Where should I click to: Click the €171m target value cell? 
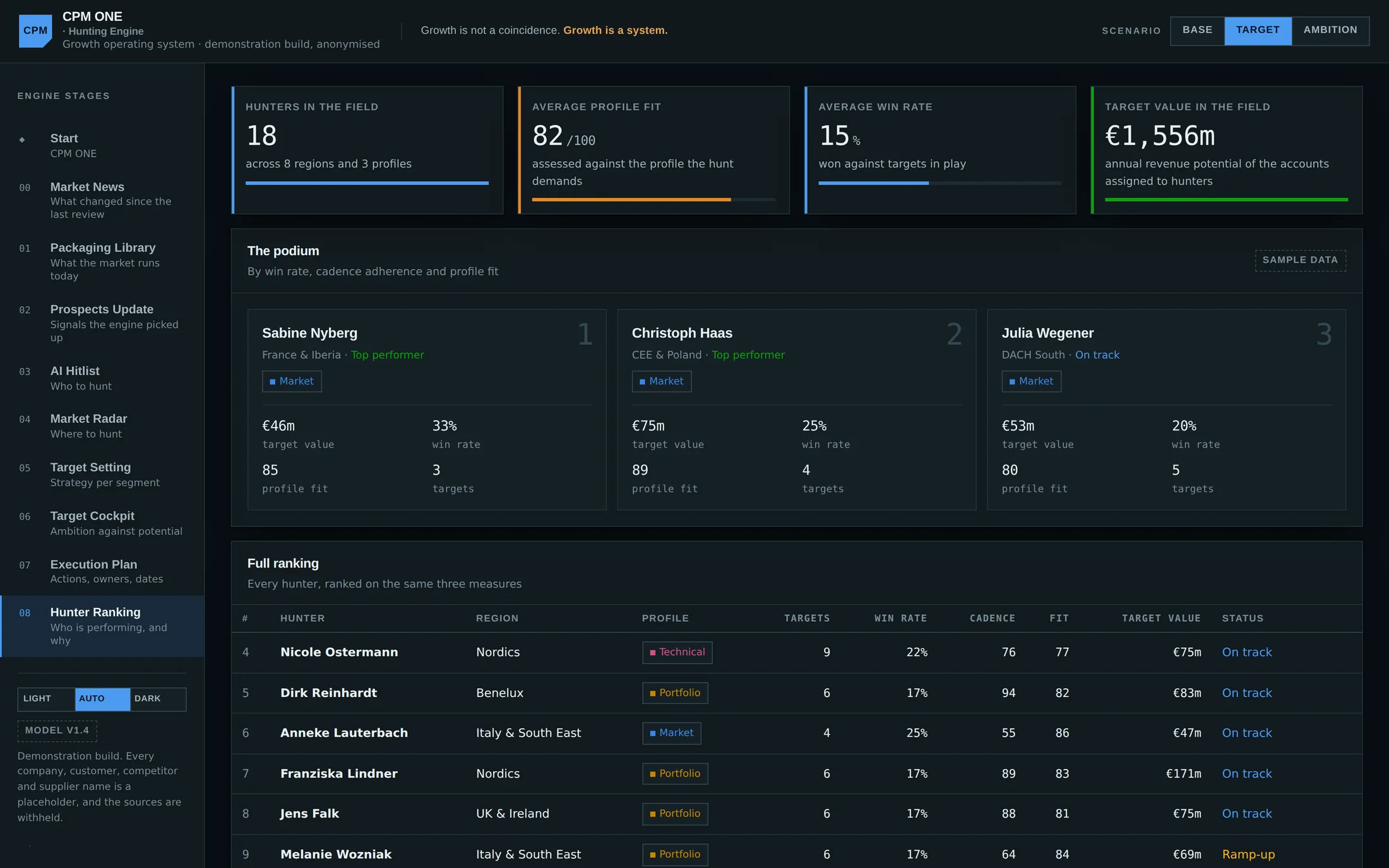[1183, 774]
